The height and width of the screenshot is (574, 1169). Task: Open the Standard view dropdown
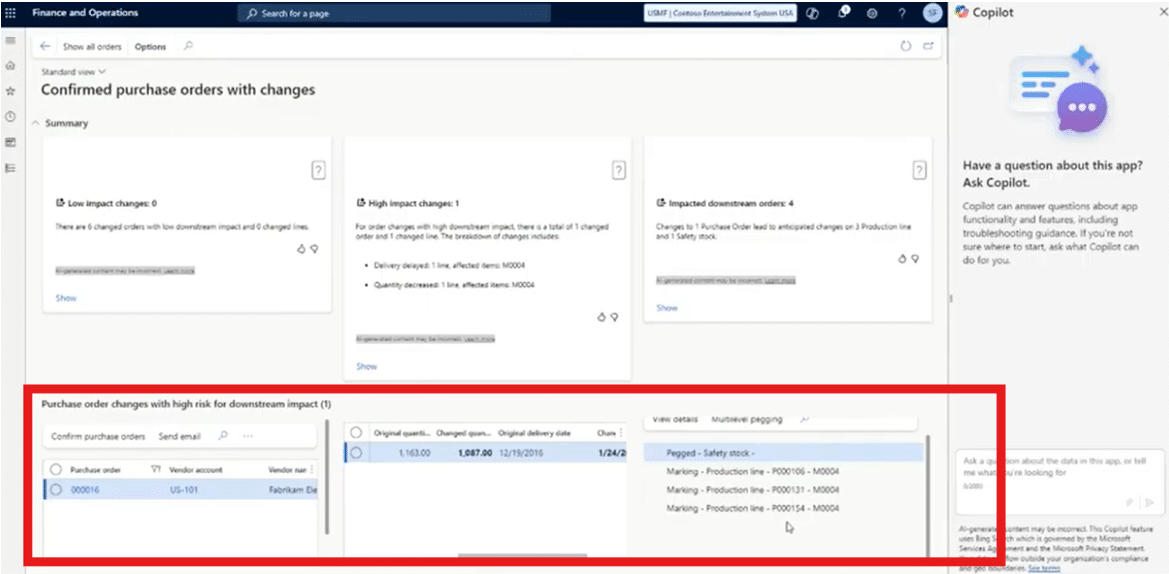pos(73,72)
